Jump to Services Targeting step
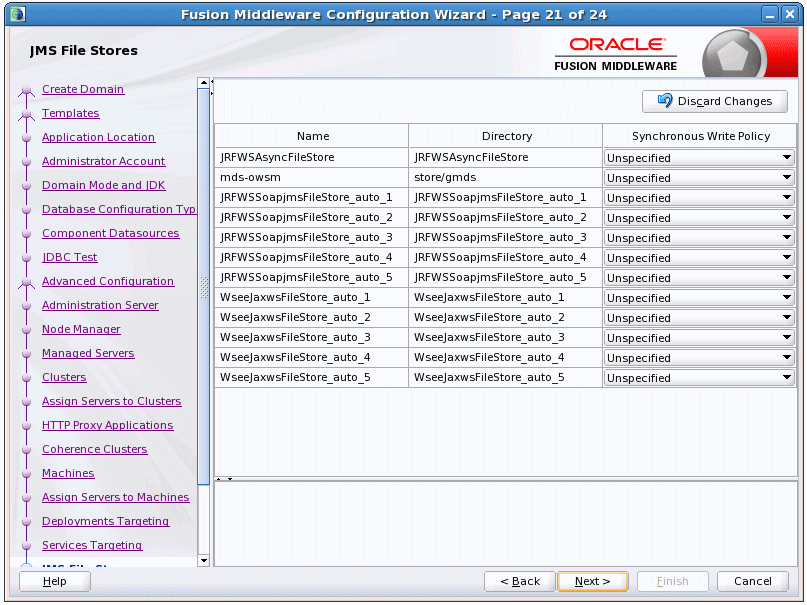The image size is (807, 605). [92, 545]
